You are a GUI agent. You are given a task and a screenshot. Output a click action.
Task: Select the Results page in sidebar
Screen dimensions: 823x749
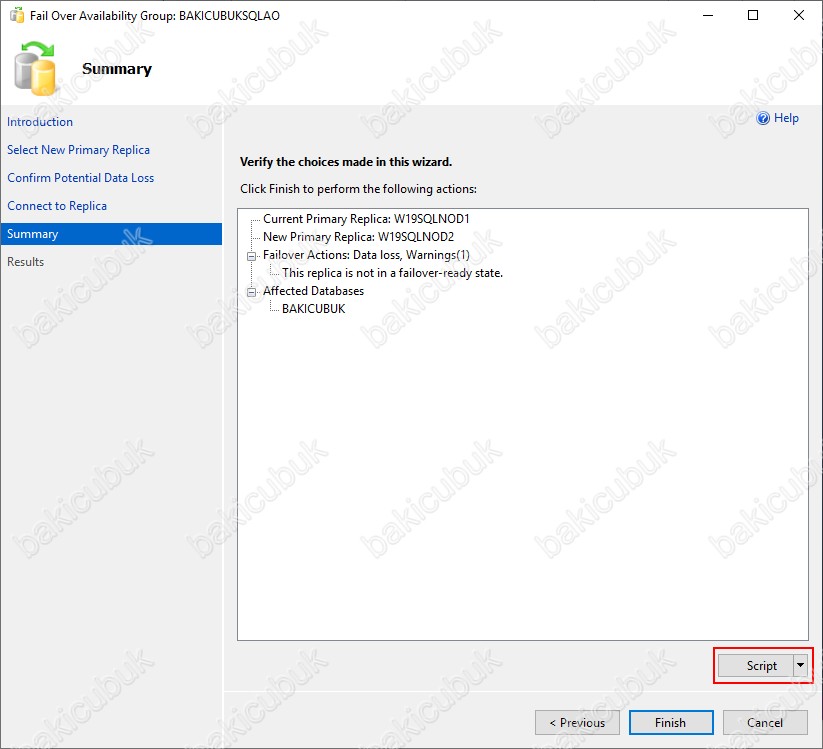click(x=25, y=262)
